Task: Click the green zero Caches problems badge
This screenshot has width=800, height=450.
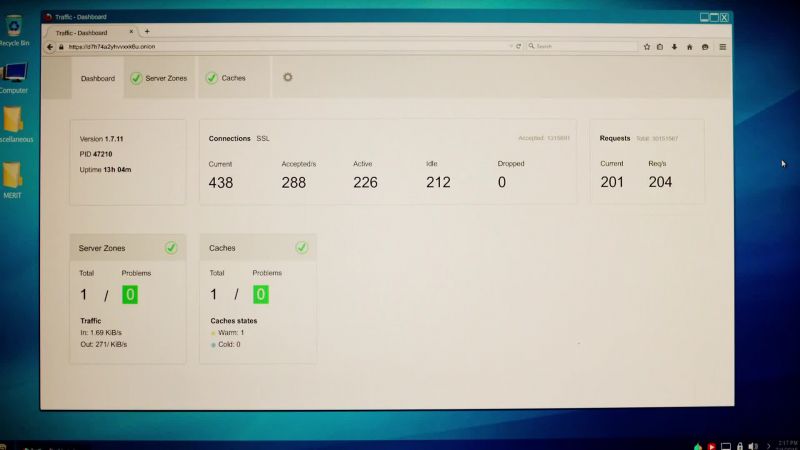Action: 261,294
